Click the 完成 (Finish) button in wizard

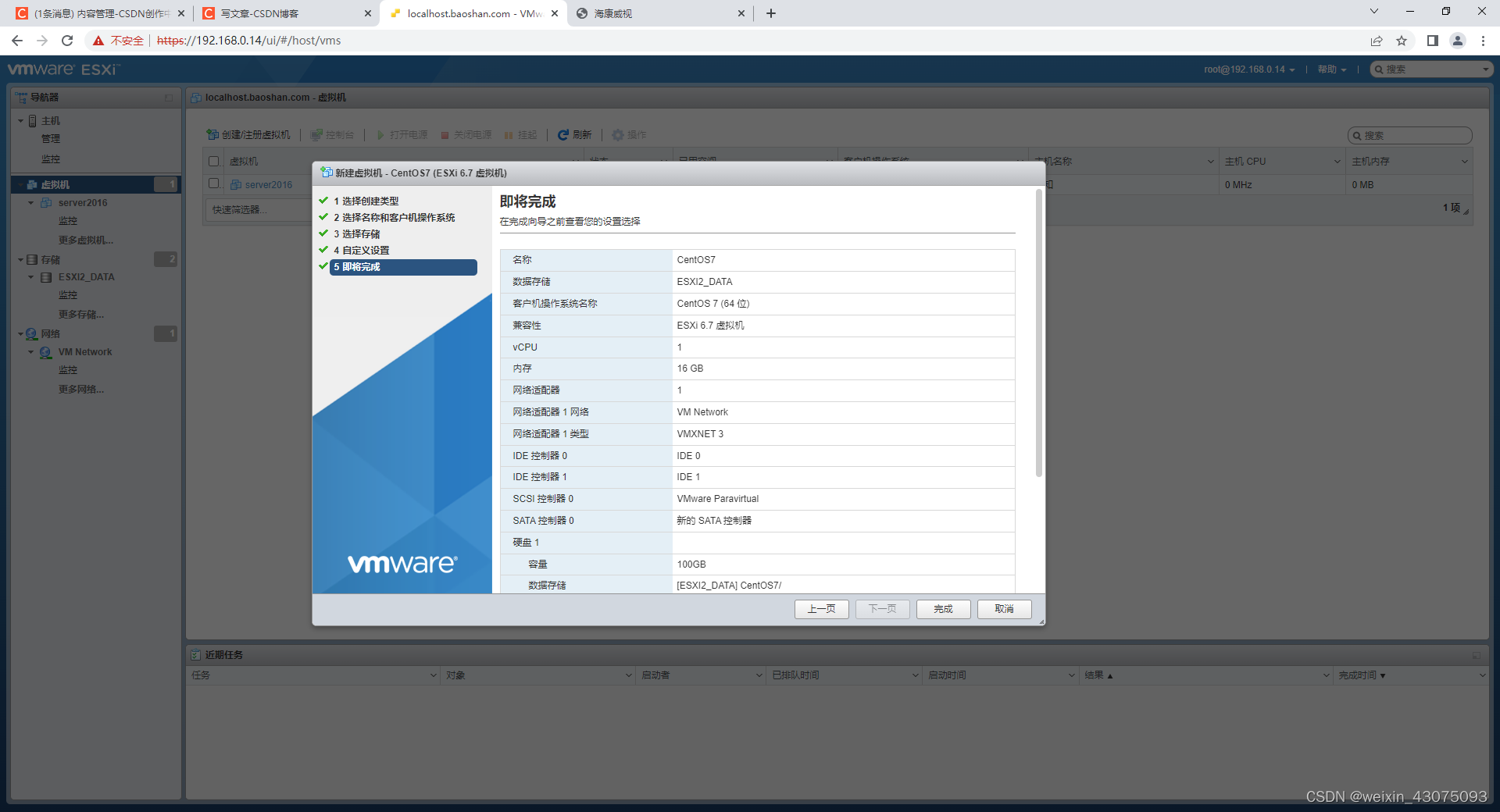point(943,609)
